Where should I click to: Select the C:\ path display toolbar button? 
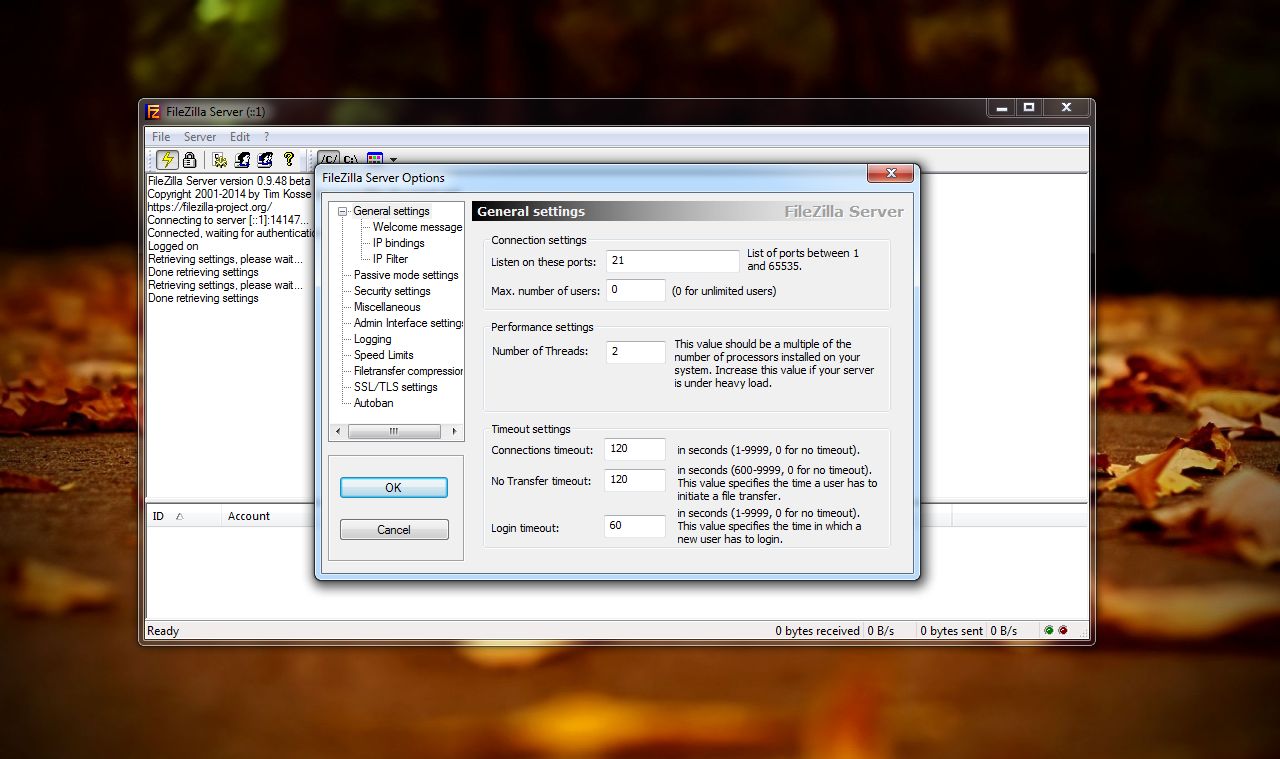pyautogui.click(x=351, y=160)
